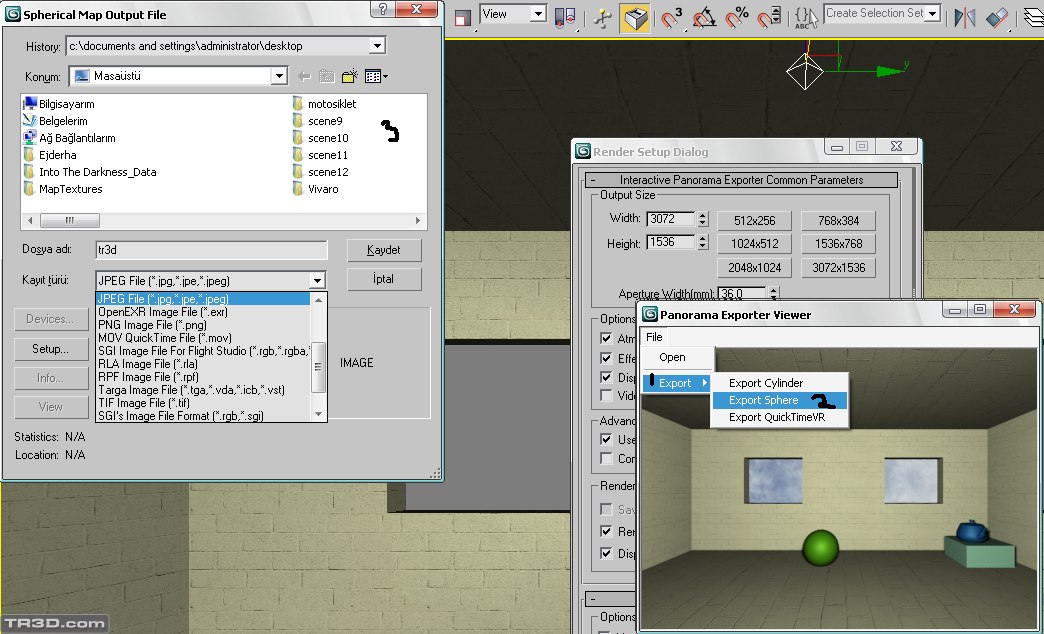
Task: Toggle the Atmospherics checkbox
Action: (606, 339)
